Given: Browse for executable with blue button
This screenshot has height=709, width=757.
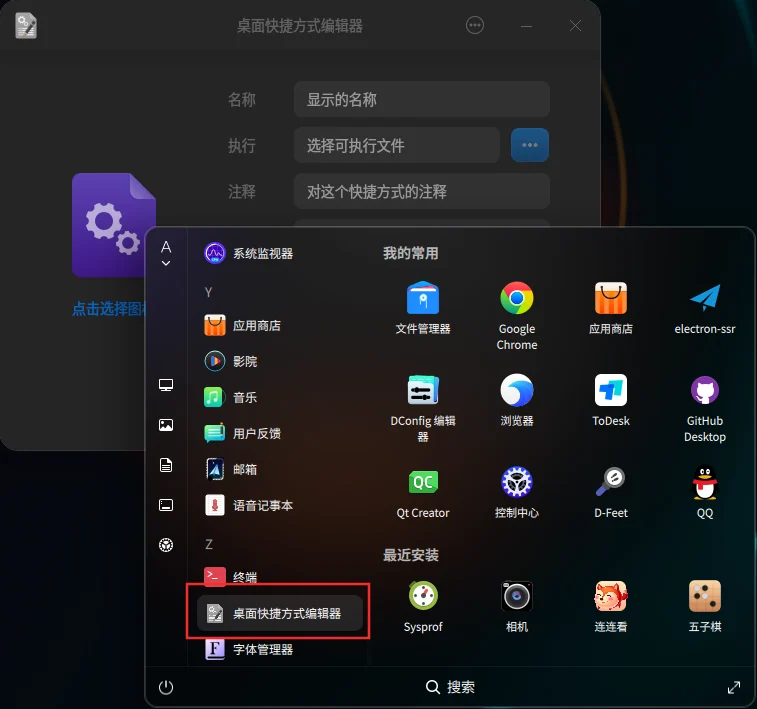Looking at the screenshot, I should (530, 145).
